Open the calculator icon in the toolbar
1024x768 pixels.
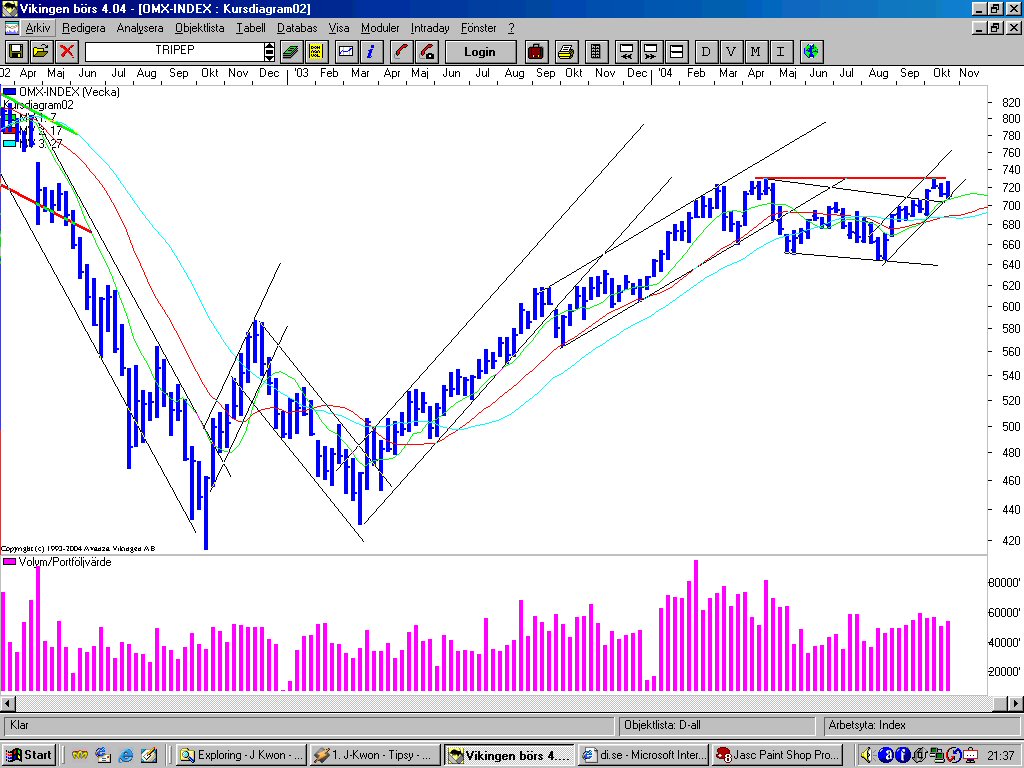click(596, 51)
